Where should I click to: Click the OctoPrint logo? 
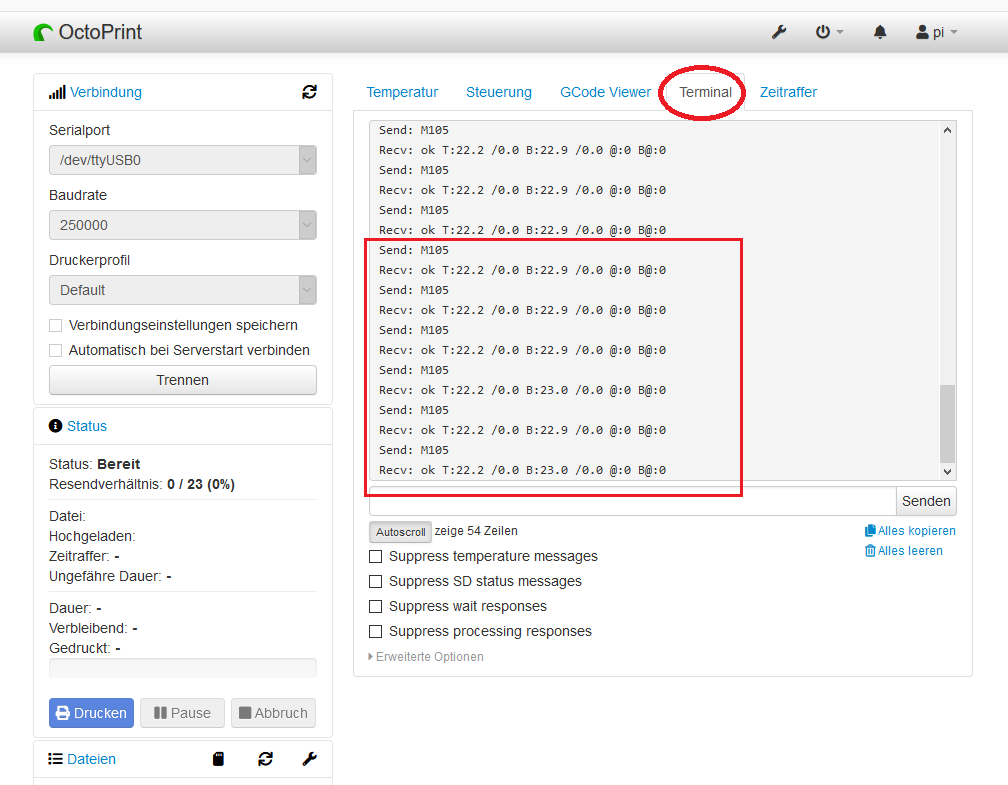coord(87,32)
